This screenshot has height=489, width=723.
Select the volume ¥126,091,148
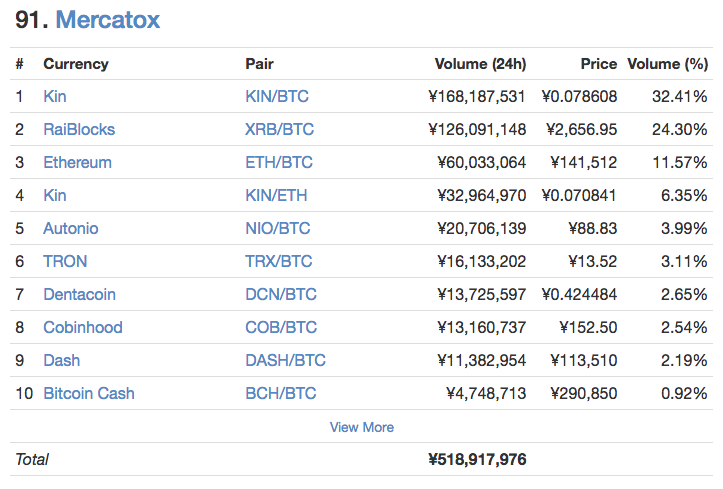click(477, 130)
